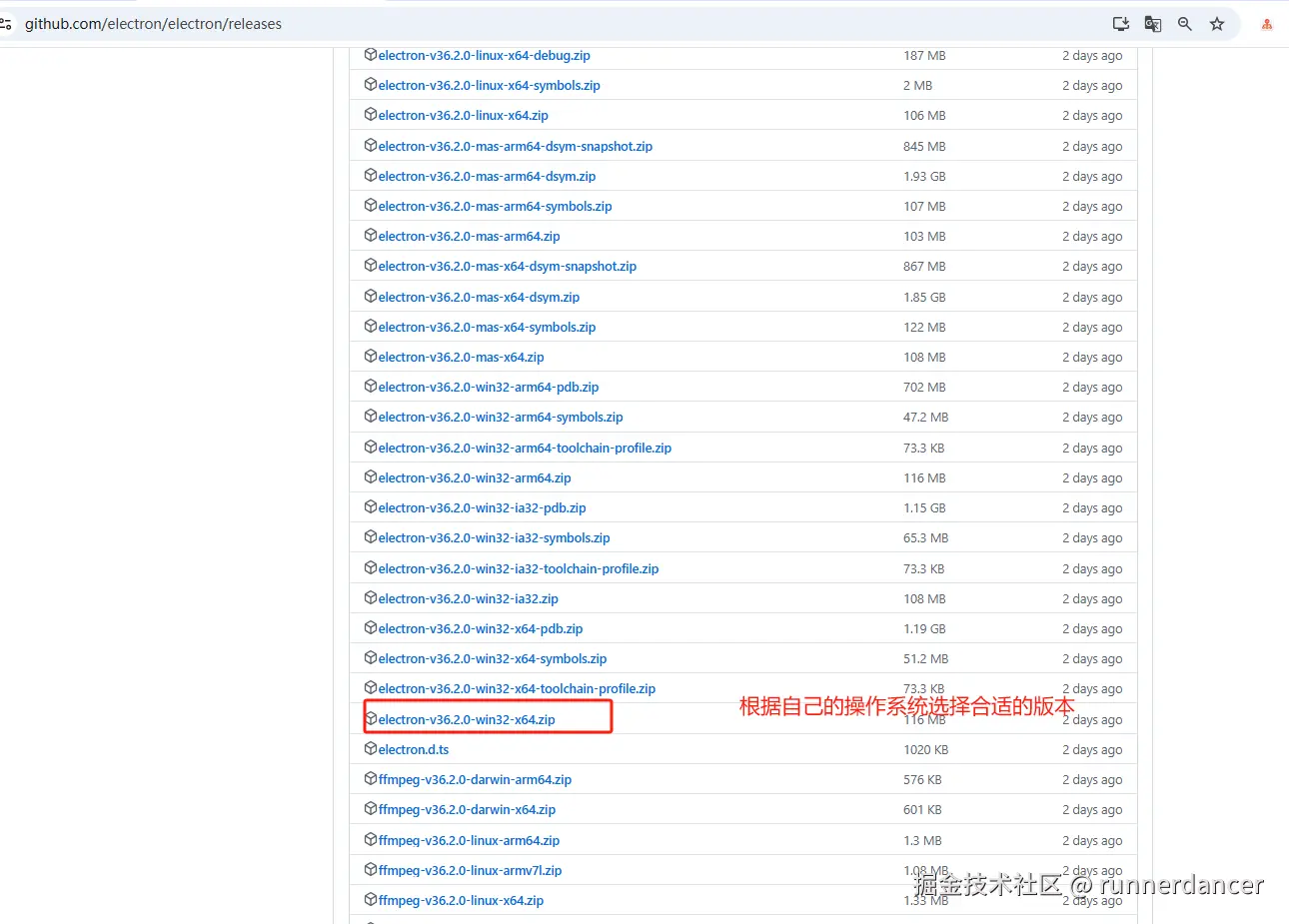Click the 1.19 GB file size text
The width and height of the screenshot is (1289, 924).
point(924,629)
